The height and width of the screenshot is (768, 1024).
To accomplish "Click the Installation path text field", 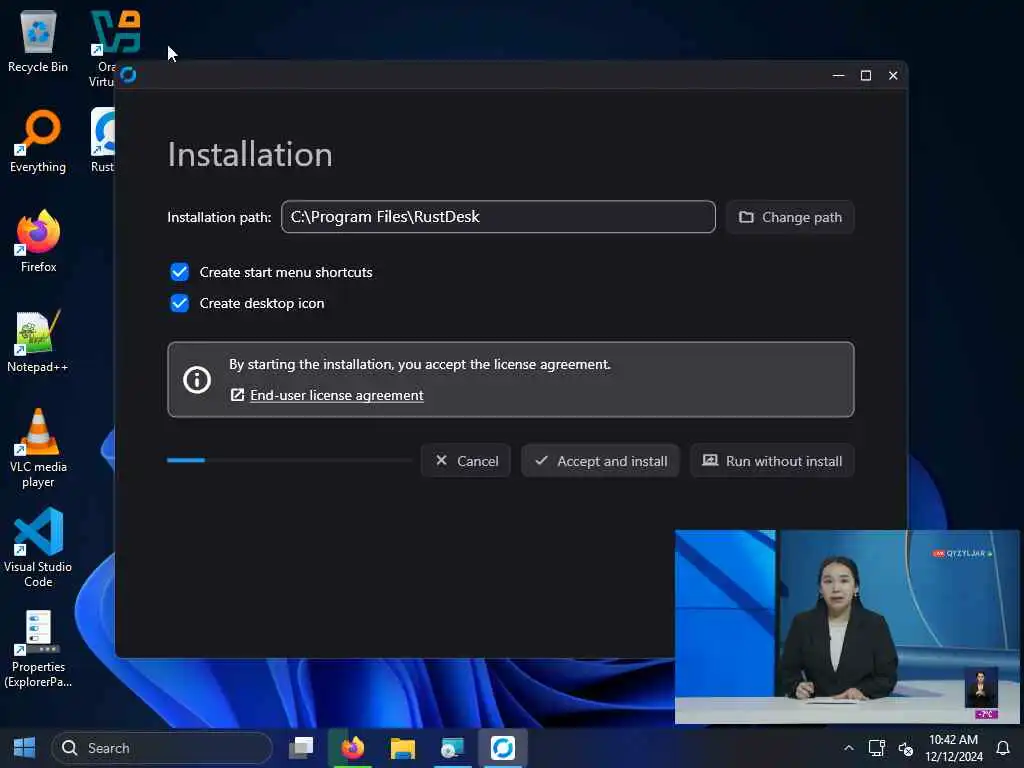I will click(498, 217).
